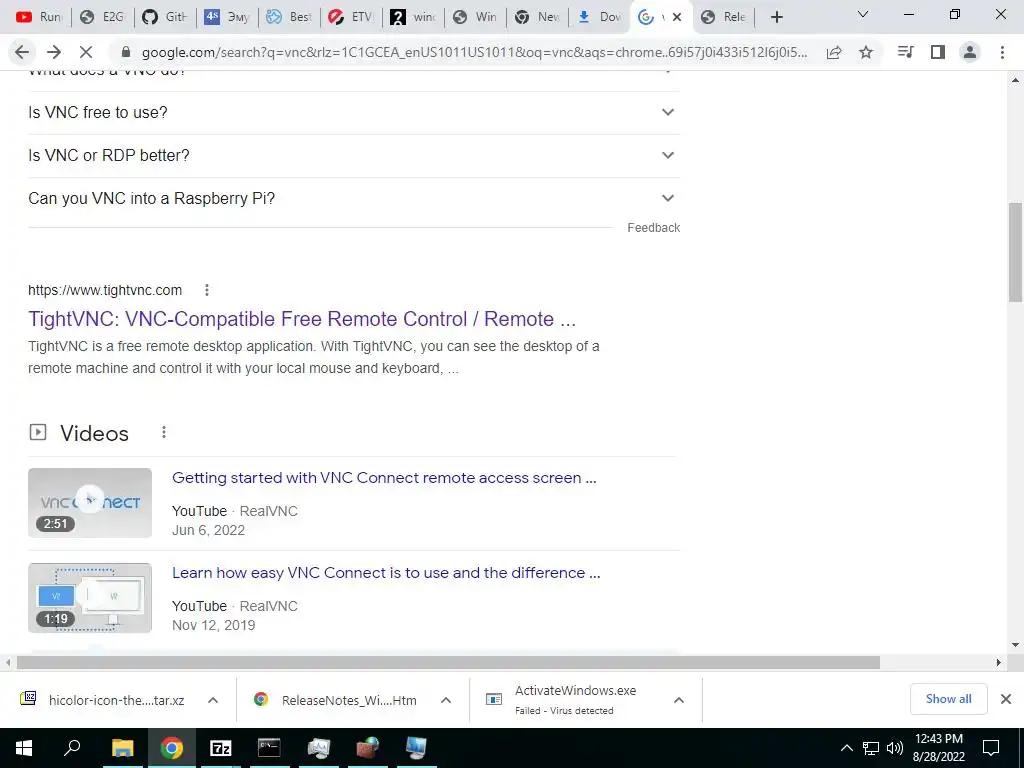Switch to the 'New' tab
This screenshot has width=1024, height=768.
[x=537, y=17]
